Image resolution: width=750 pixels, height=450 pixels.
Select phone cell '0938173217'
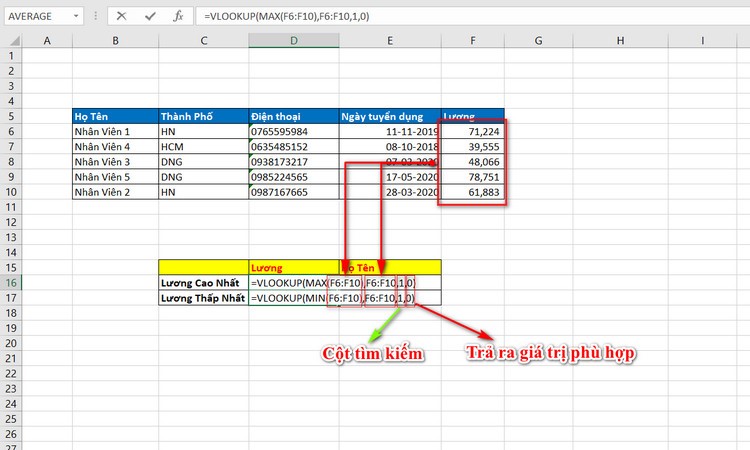[294, 162]
